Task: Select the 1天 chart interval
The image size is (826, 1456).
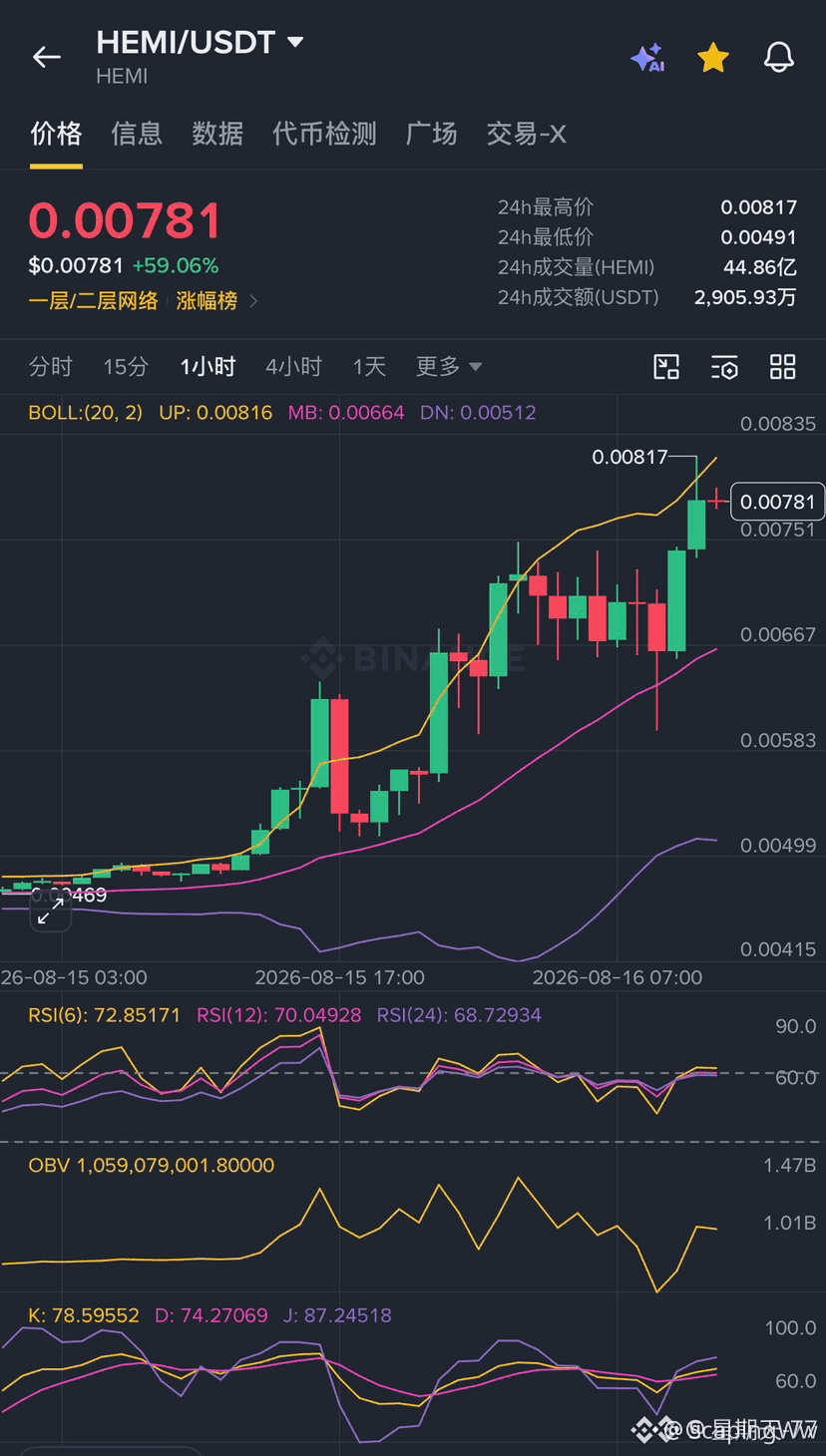Action: [x=369, y=367]
